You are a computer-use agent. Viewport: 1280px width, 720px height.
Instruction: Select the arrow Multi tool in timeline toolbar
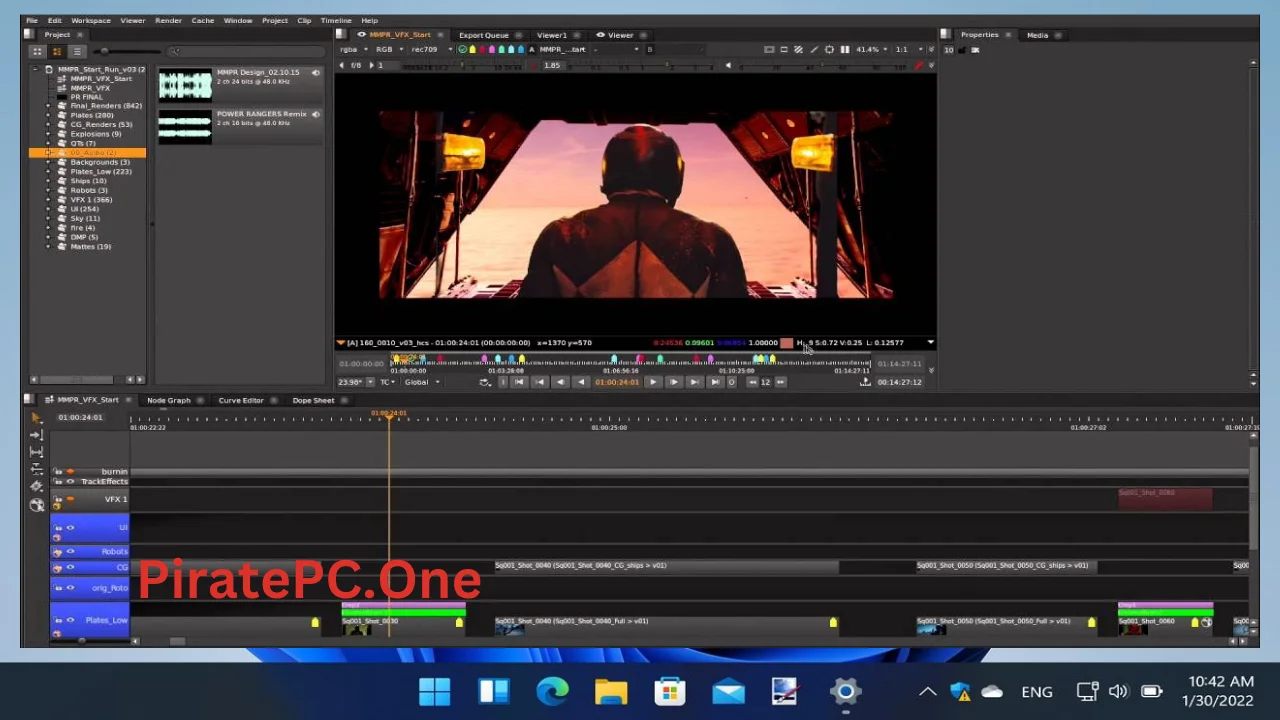pos(35,418)
